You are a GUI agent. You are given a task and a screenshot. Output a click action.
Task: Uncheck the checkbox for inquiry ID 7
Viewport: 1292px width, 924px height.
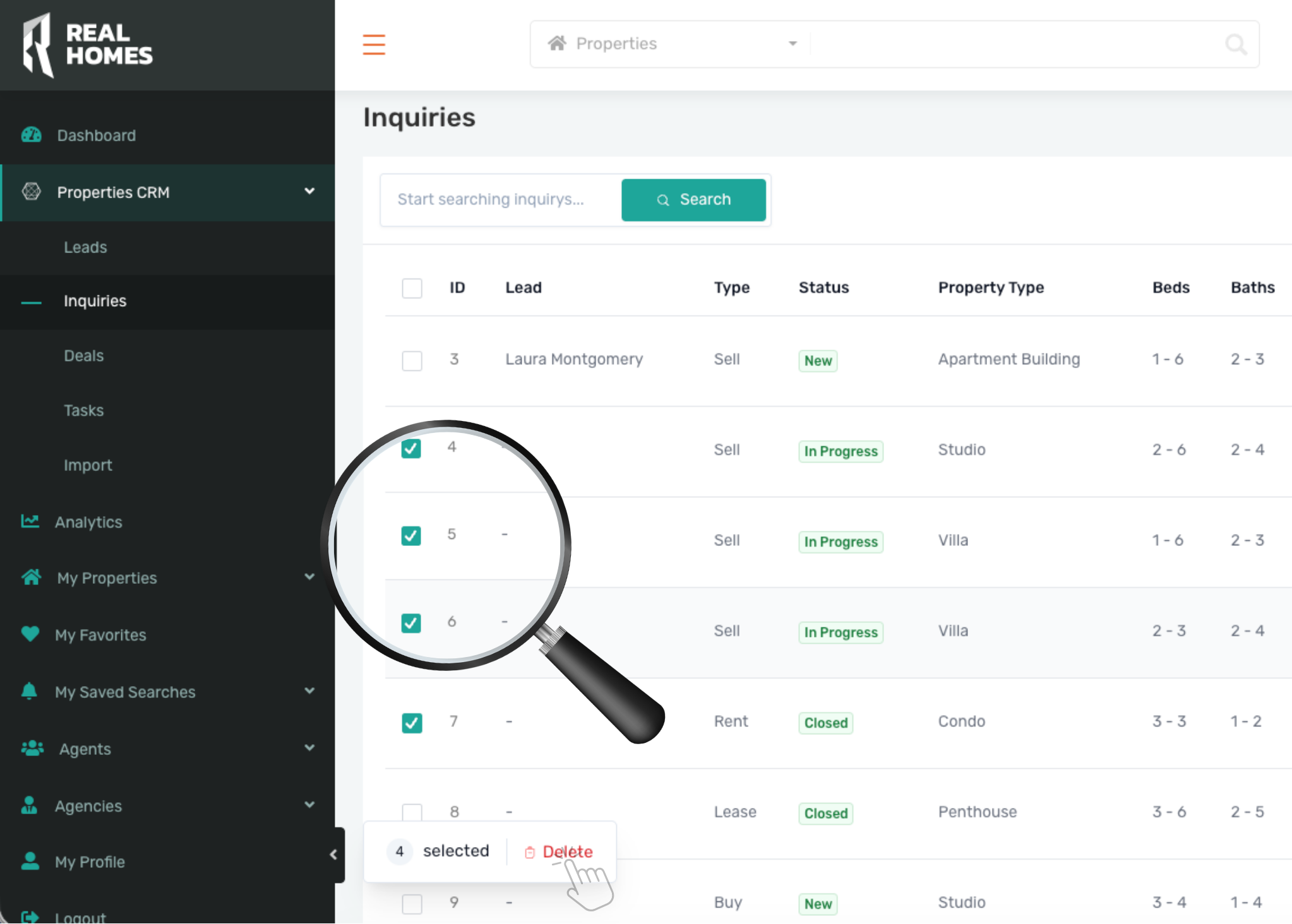(x=412, y=723)
